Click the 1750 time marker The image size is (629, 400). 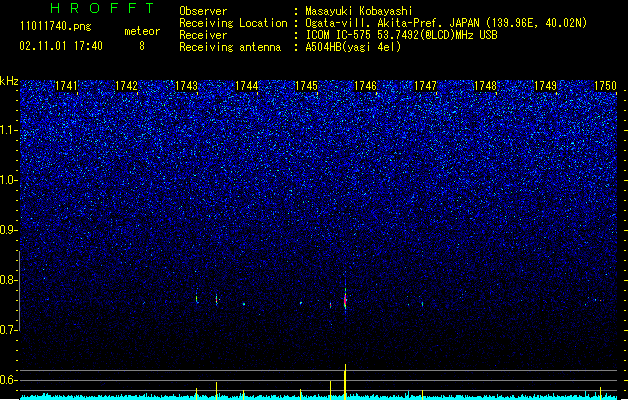tap(605, 86)
